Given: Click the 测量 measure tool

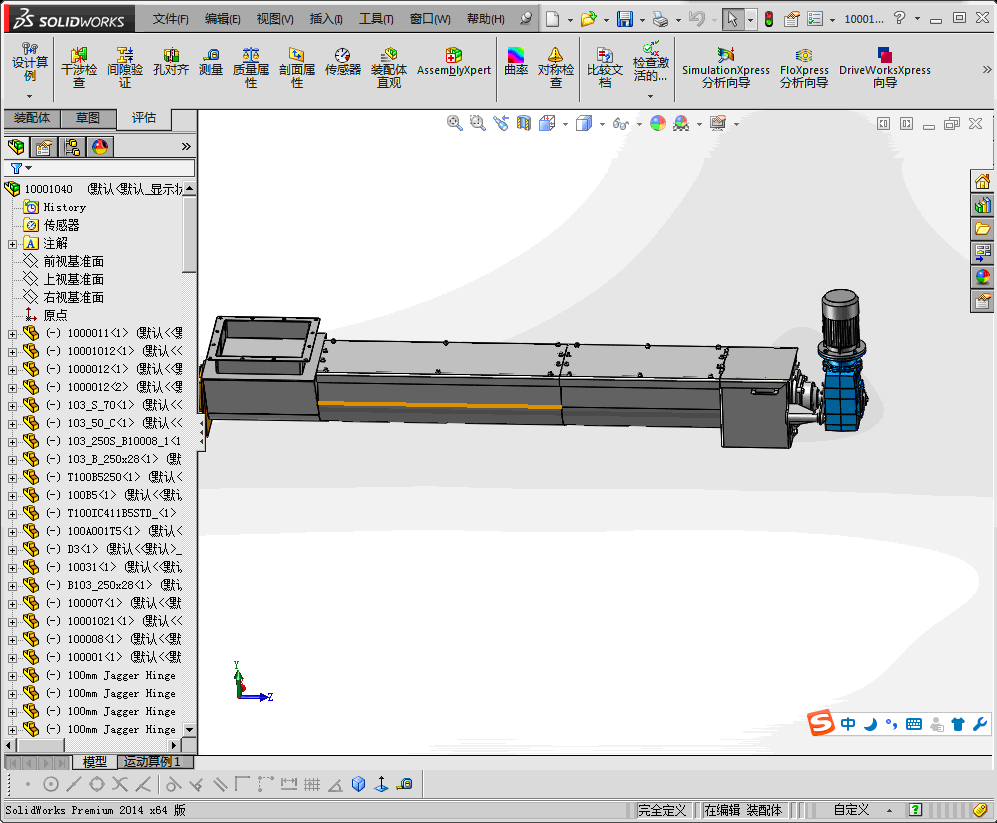Looking at the screenshot, I should 211,64.
